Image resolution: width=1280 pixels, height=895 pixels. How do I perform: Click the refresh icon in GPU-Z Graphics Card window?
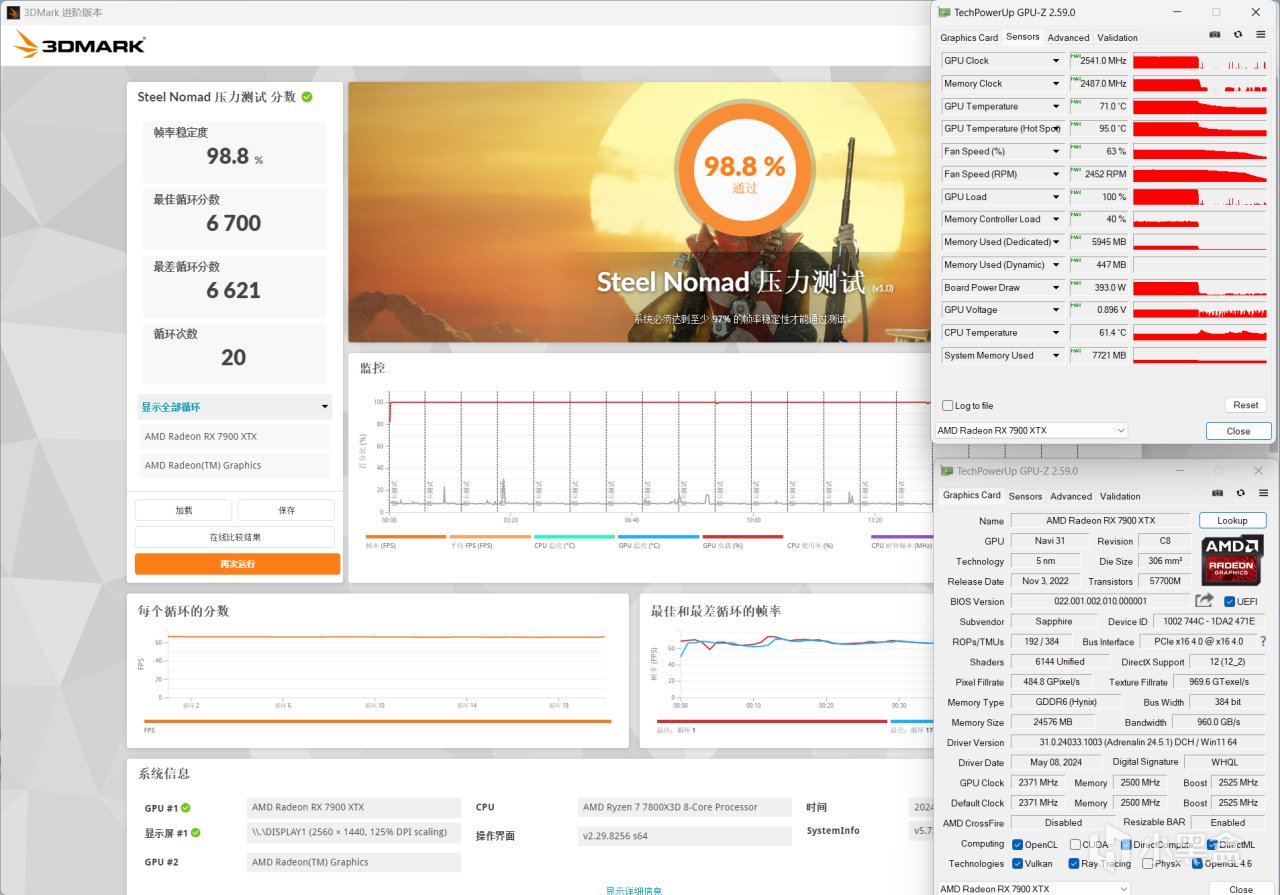[x=1240, y=493]
